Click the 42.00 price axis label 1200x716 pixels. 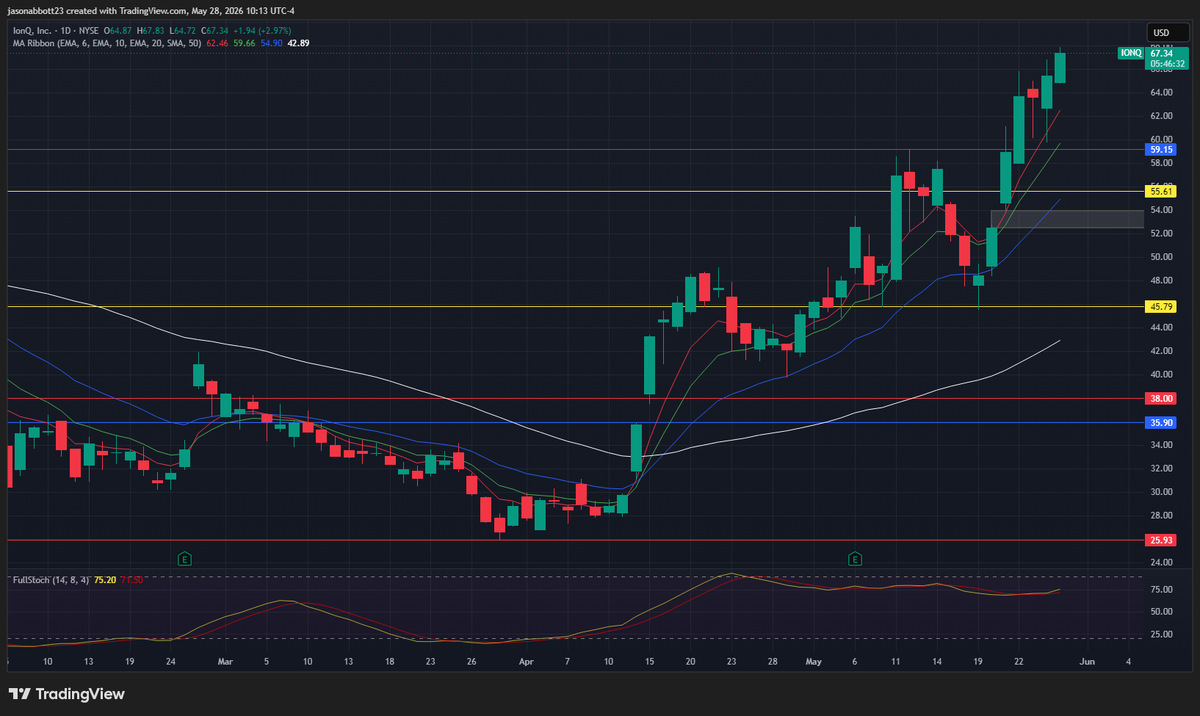pyautogui.click(x=1161, y=351)
